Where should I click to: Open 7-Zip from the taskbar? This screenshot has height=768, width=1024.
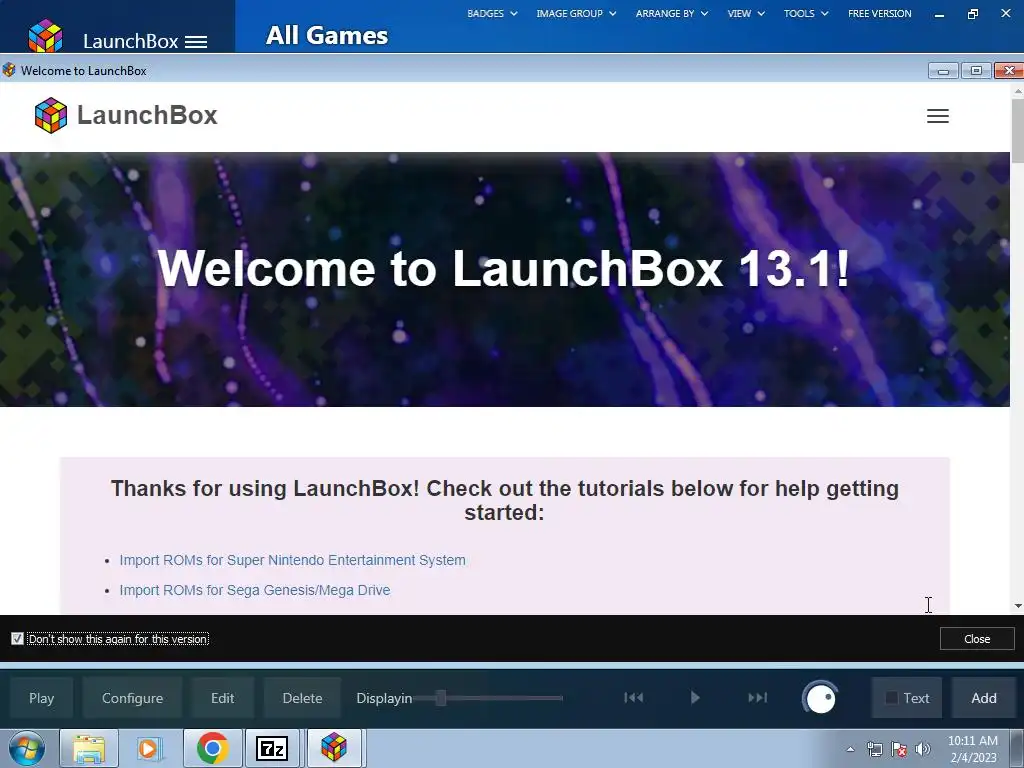[x=272, y=748]
